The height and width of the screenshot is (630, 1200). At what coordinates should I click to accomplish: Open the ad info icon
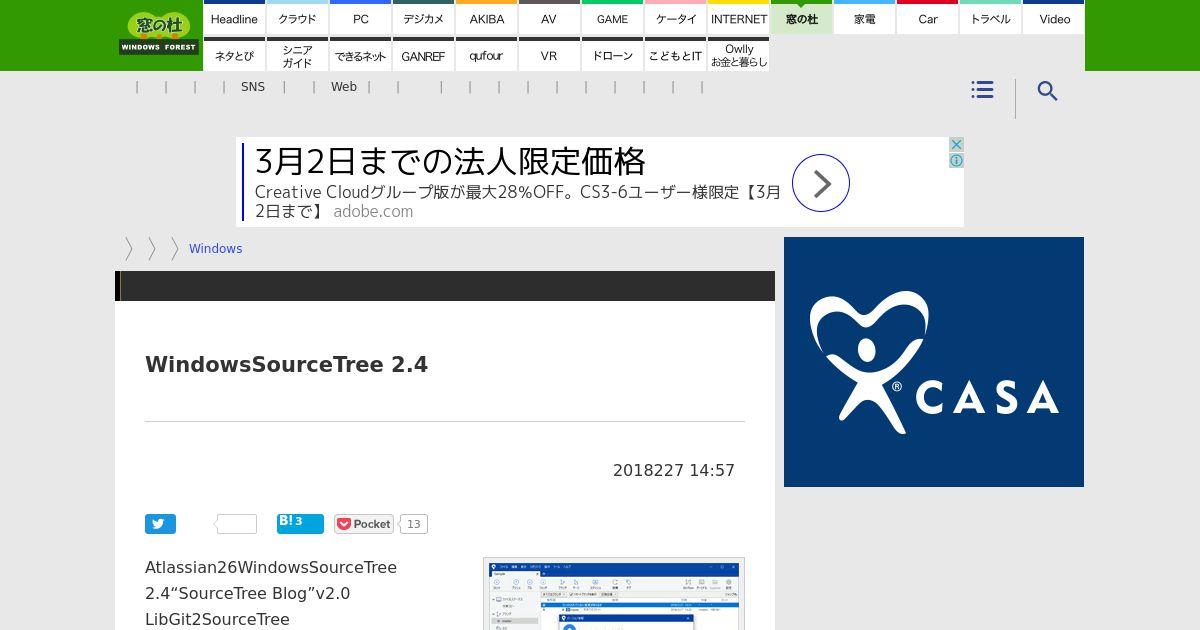[956, 160]
